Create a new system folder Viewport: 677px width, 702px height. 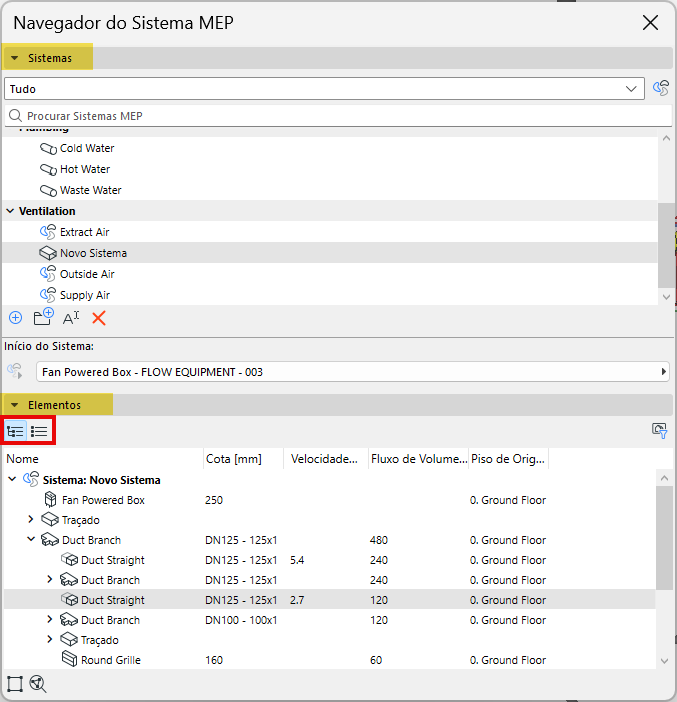pyautogui.click(x=44, y=317)
